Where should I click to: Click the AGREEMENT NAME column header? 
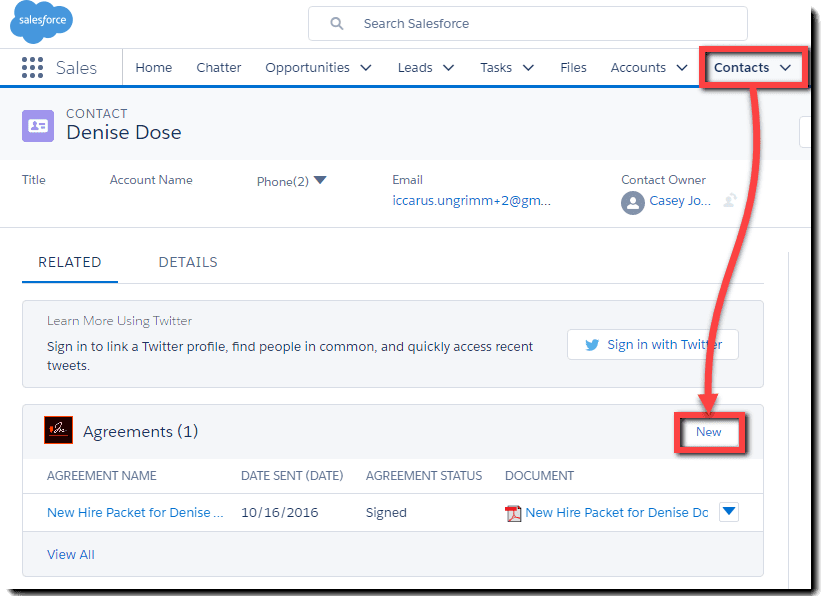(102, 476)
